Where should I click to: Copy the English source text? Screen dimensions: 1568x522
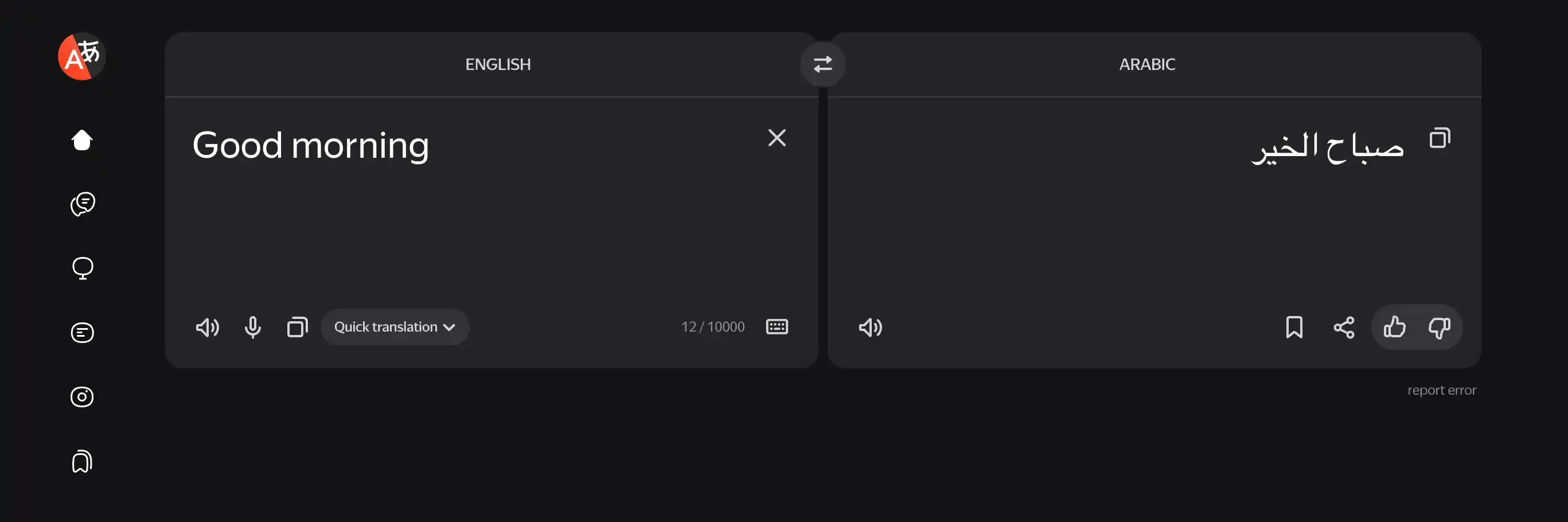click(297, 327)
